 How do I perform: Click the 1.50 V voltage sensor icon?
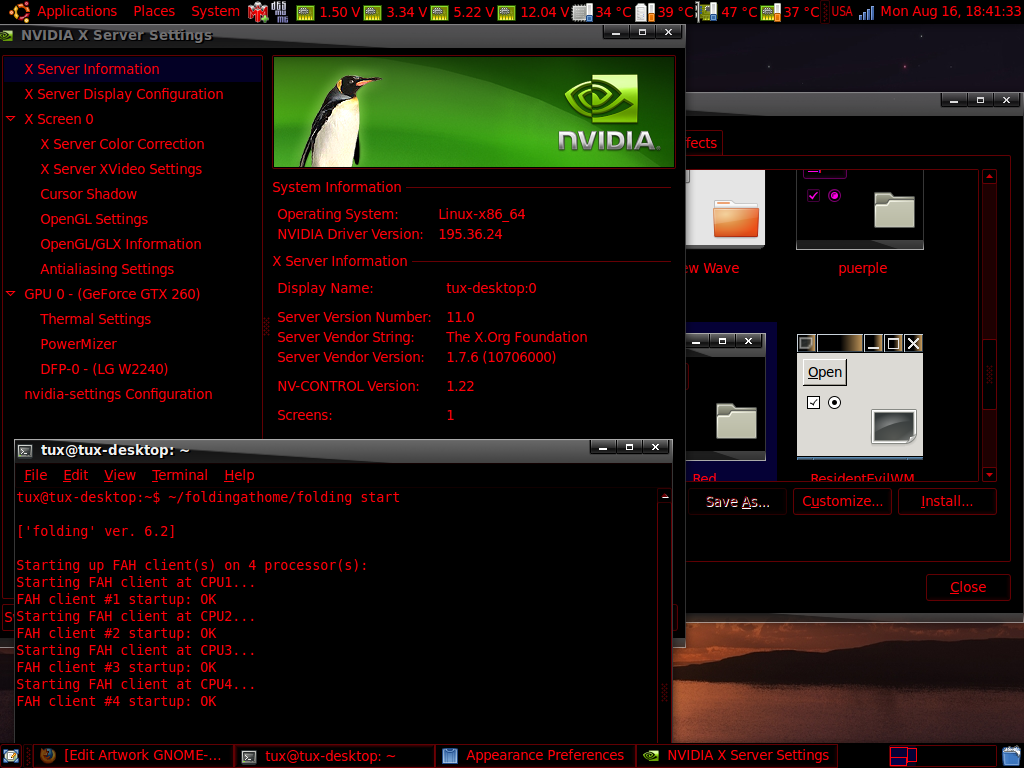coord(305,12)
